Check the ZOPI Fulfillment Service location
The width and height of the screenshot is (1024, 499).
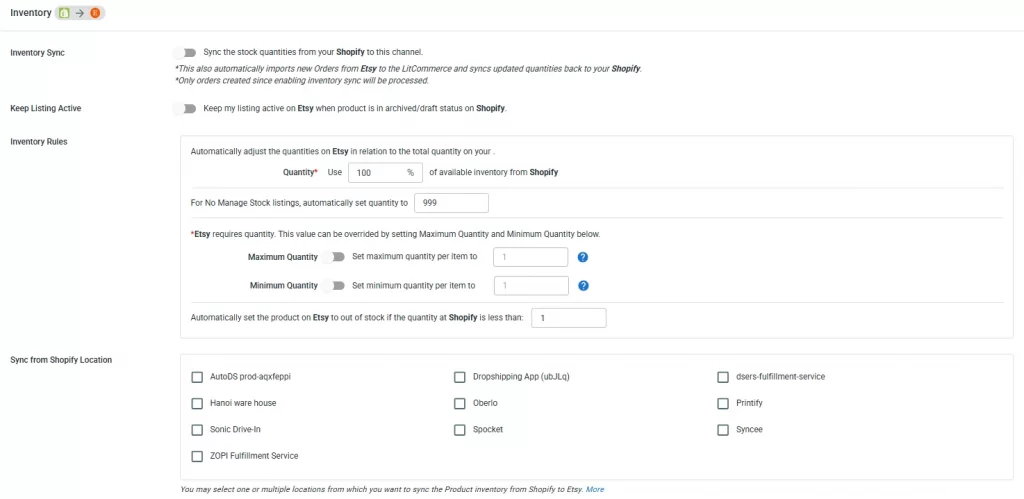click(197, 456)
